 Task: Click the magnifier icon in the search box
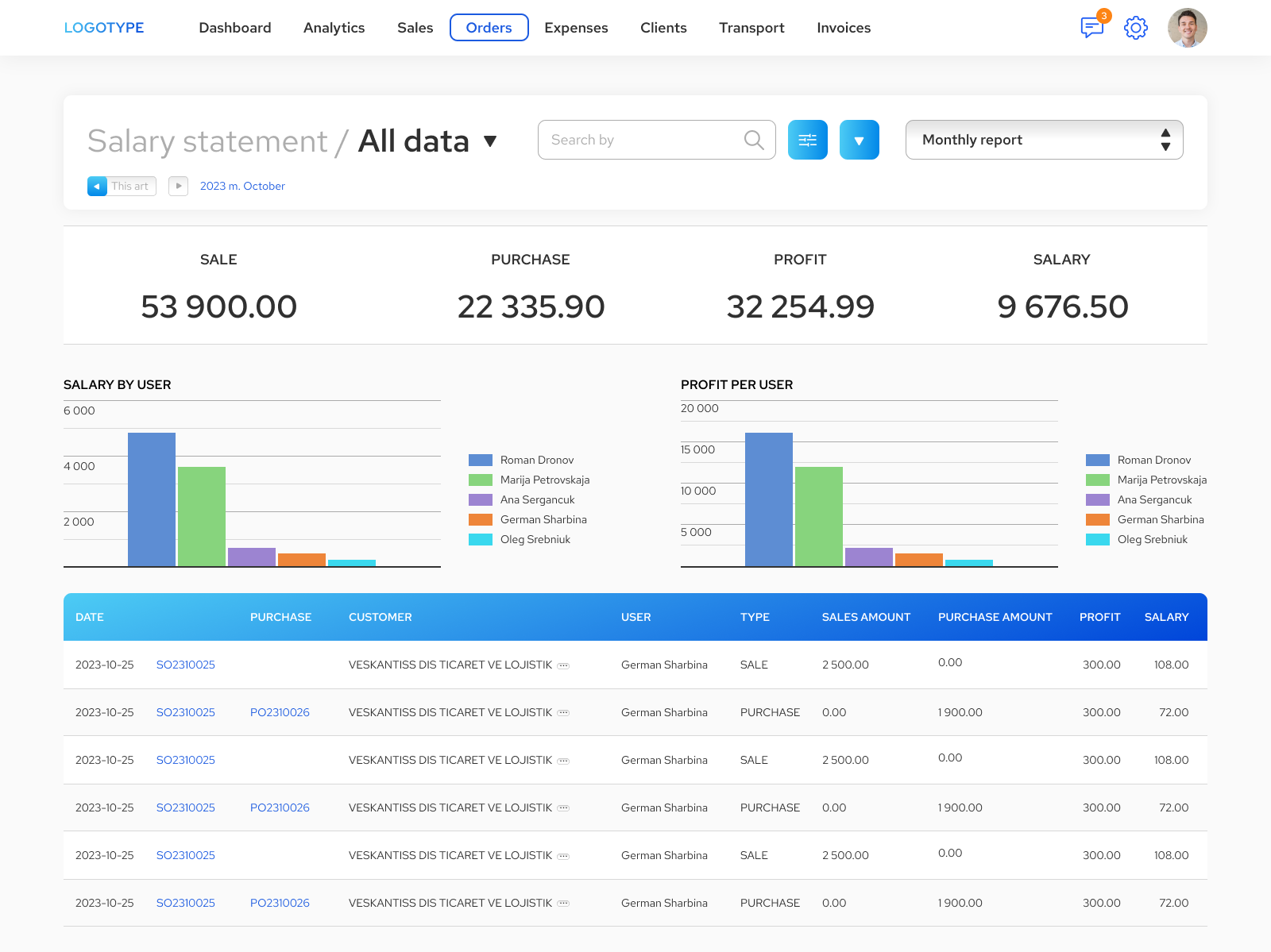(754, 140)
